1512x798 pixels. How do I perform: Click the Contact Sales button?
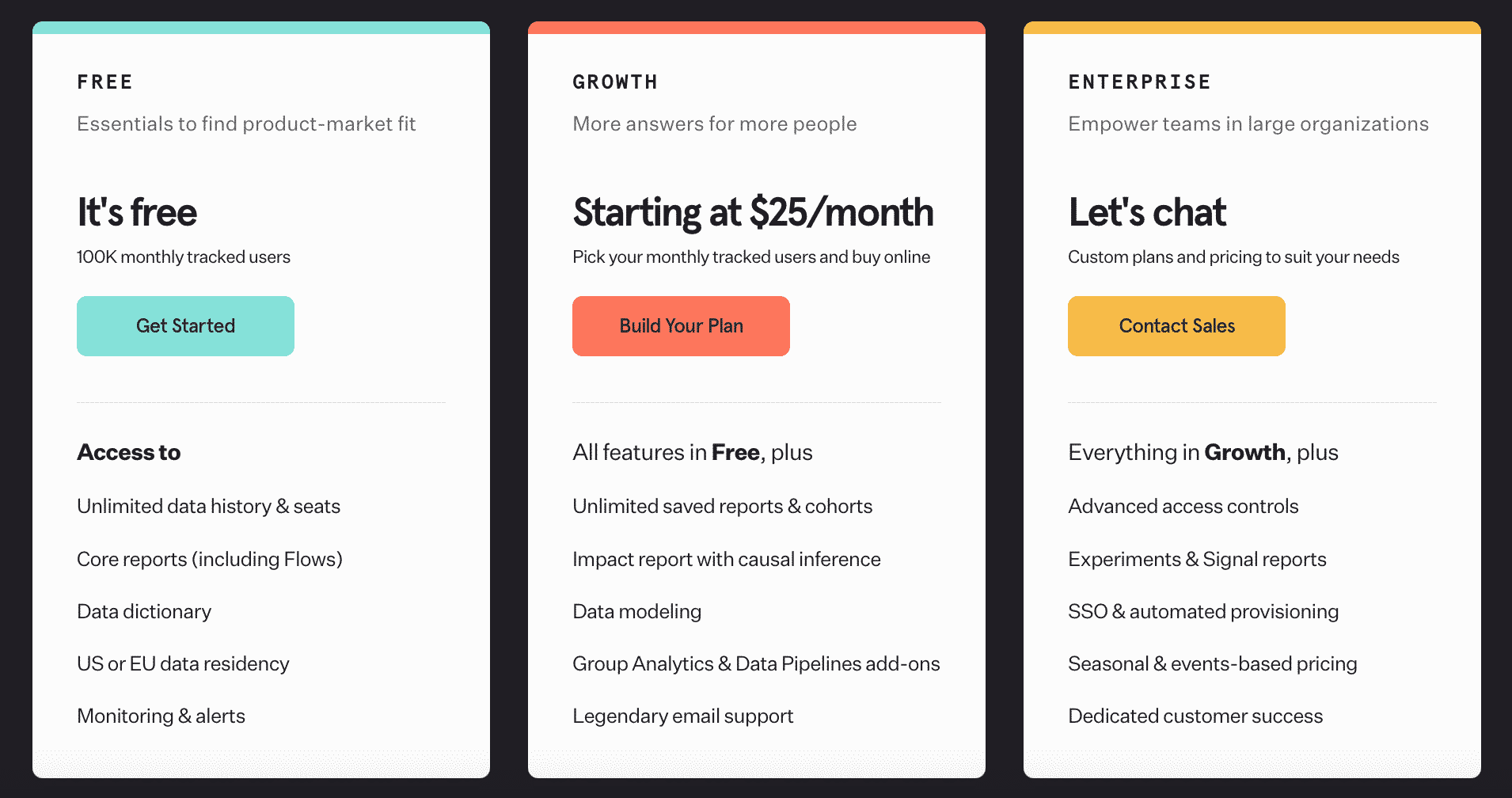(1176, 326)
